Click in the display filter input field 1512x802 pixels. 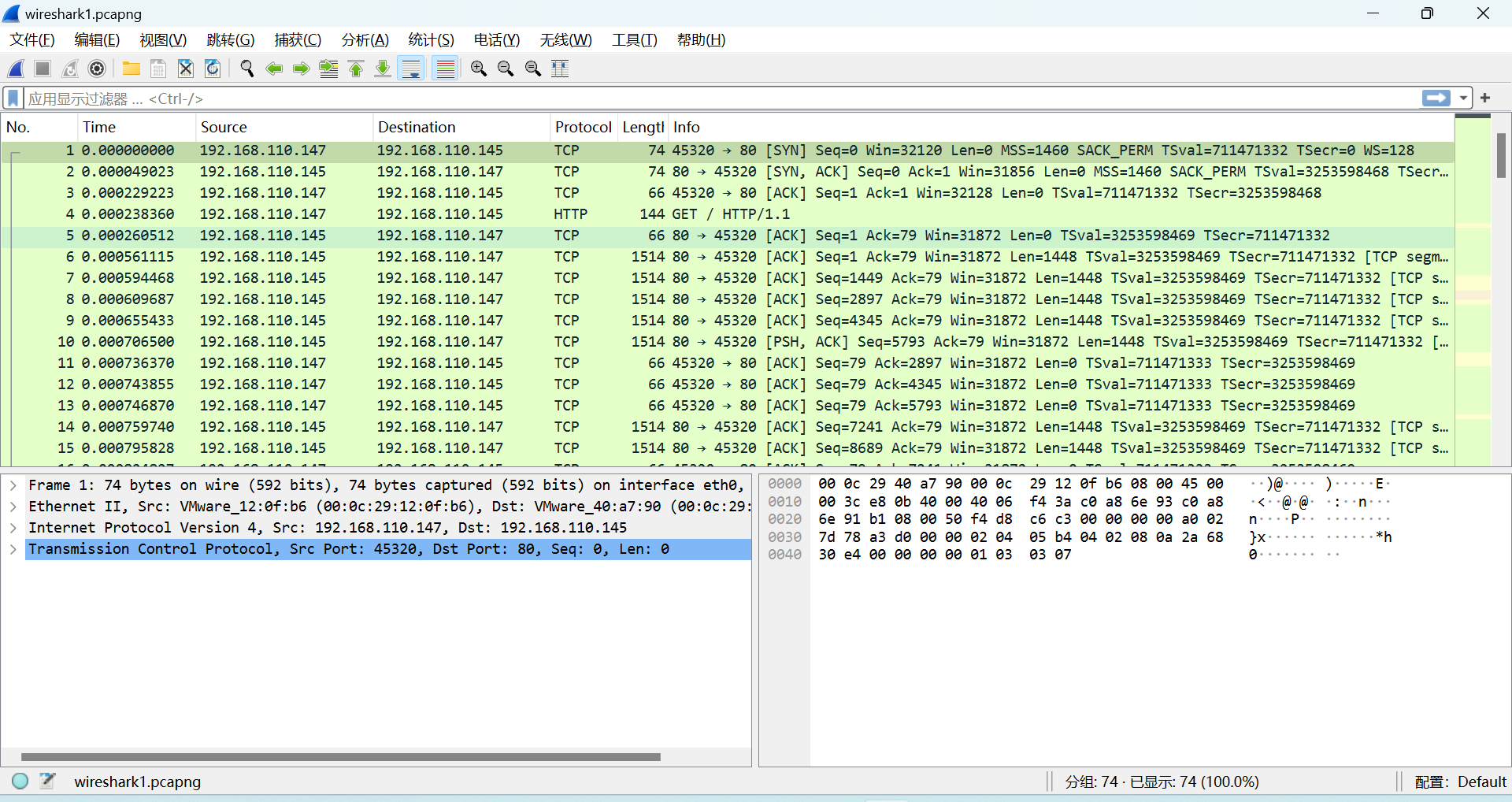click(721, 98)
